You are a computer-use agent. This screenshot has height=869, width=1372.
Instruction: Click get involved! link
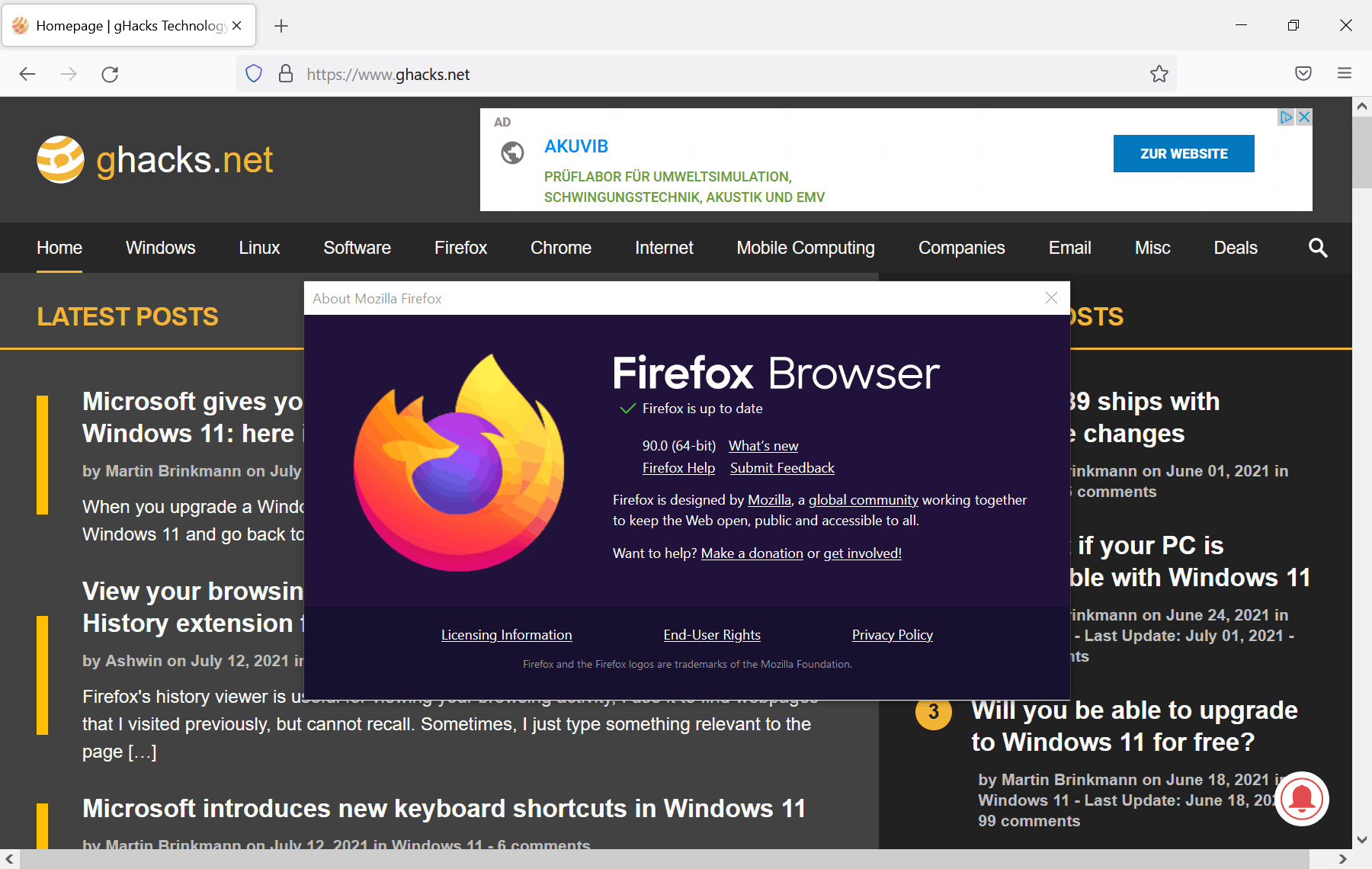coord(862,553)
